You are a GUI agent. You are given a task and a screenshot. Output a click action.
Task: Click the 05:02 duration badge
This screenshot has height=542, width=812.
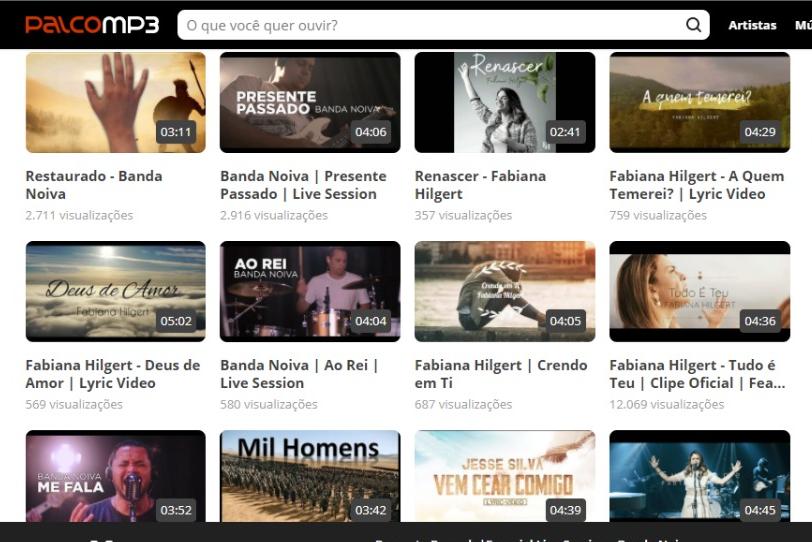(176, 321)
